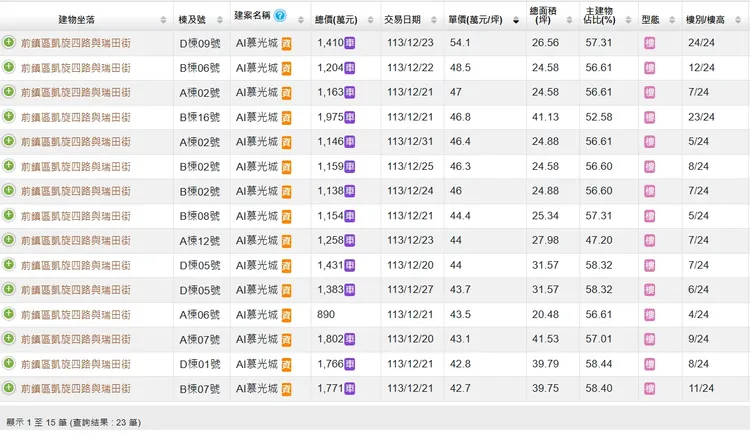The image size is (750, 436).
Task: Select the 113/12/31 date cell
Action: pyautogui.click(x=410, y=142)
